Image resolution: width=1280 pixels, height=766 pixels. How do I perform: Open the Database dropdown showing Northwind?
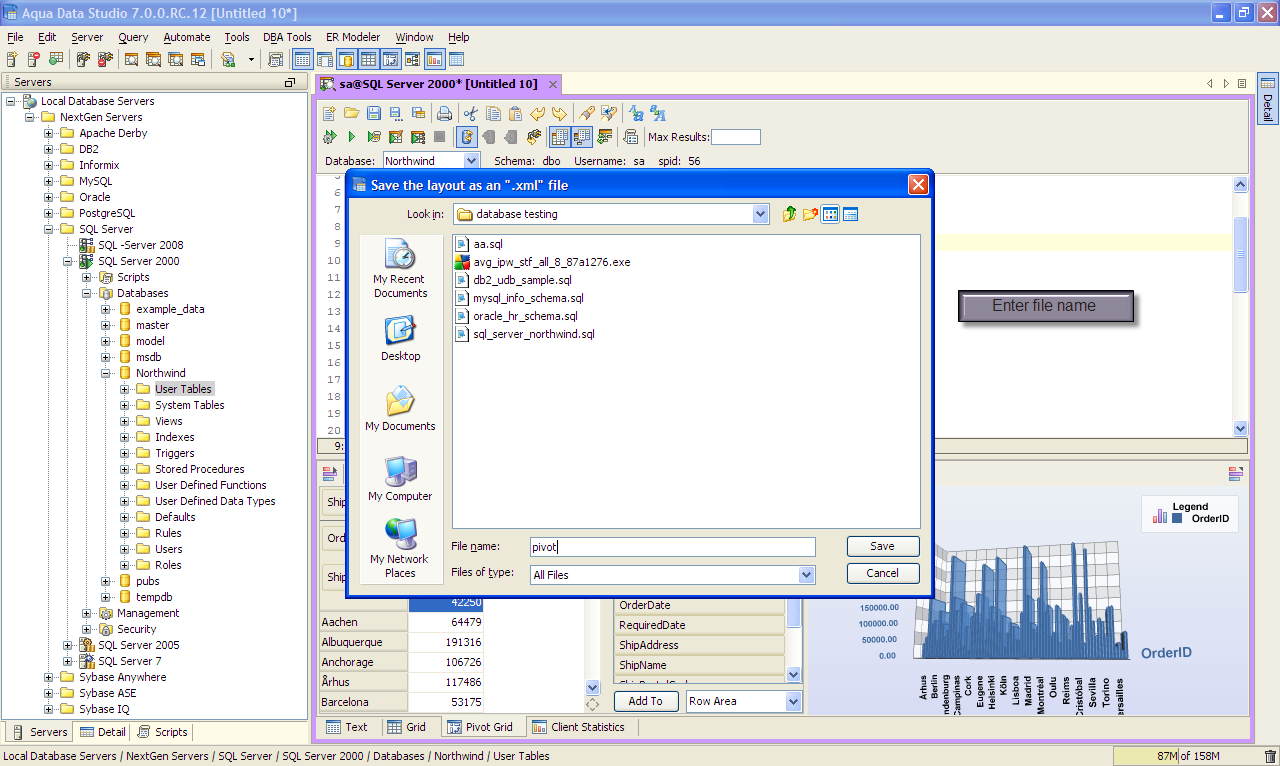471,160
